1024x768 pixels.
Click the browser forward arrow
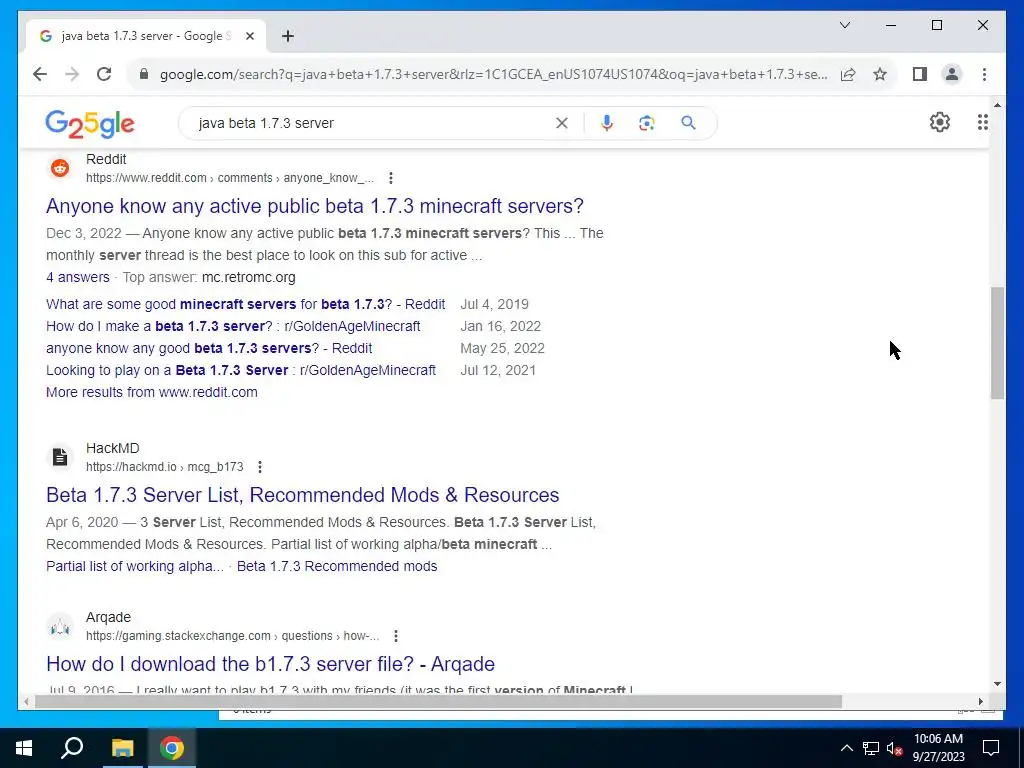(x=72, y=74)
